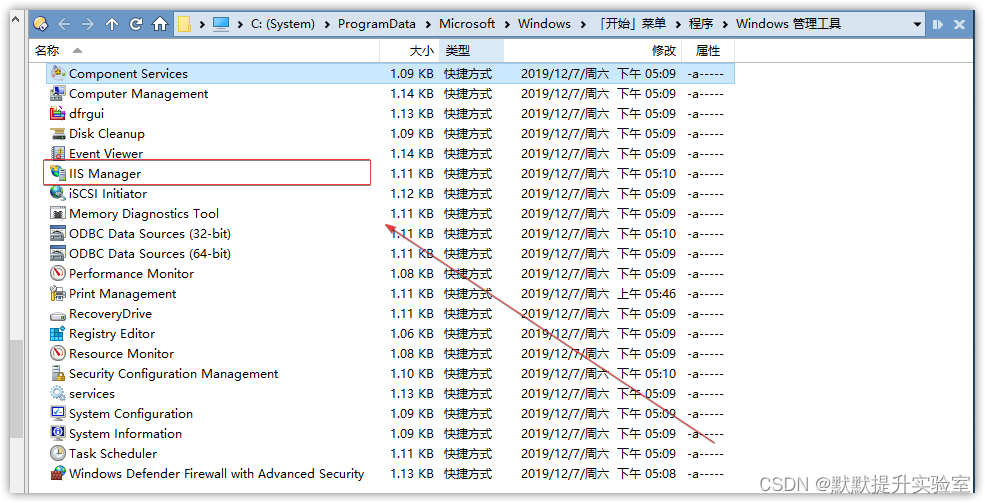This screenshot has height=503, width=985.
Task: Expand chevron after Windows breadcrumb
Action: (584, 24)
